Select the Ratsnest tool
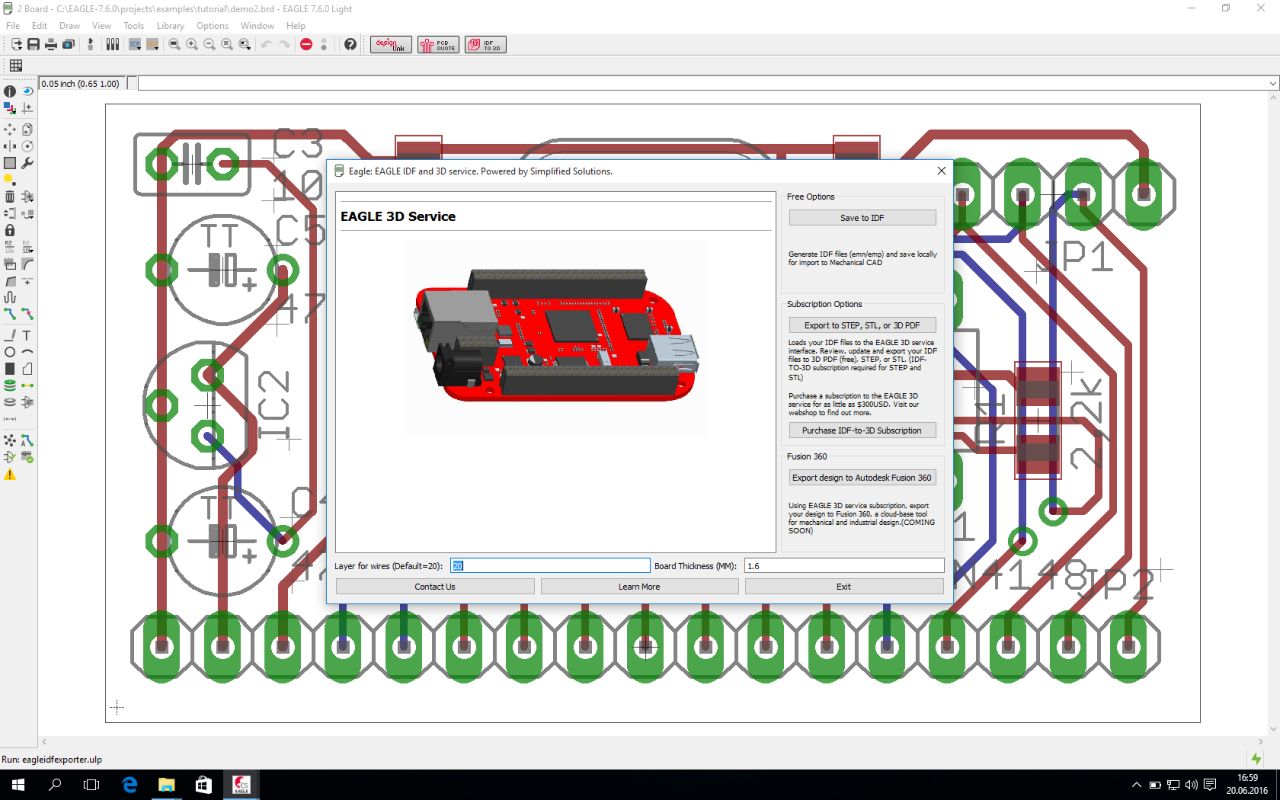This screenshot has height=800, width=1280. pyautogui.click(x=10, y=440)
